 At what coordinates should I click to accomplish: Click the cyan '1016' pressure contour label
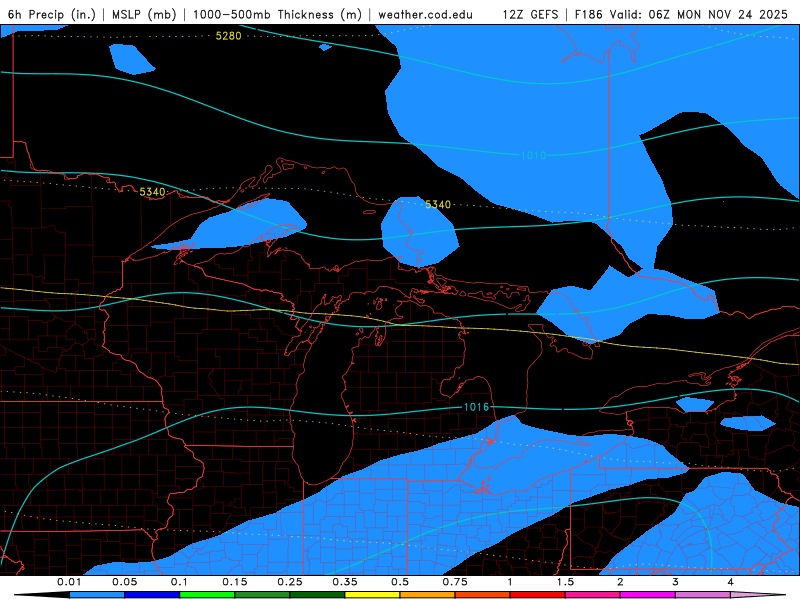(476, 407)
